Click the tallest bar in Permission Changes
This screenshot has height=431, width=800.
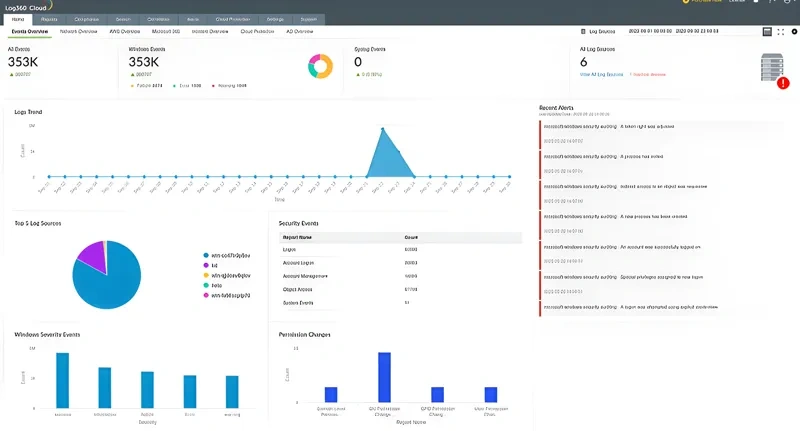pyautogui.click(x=384, y=377)
